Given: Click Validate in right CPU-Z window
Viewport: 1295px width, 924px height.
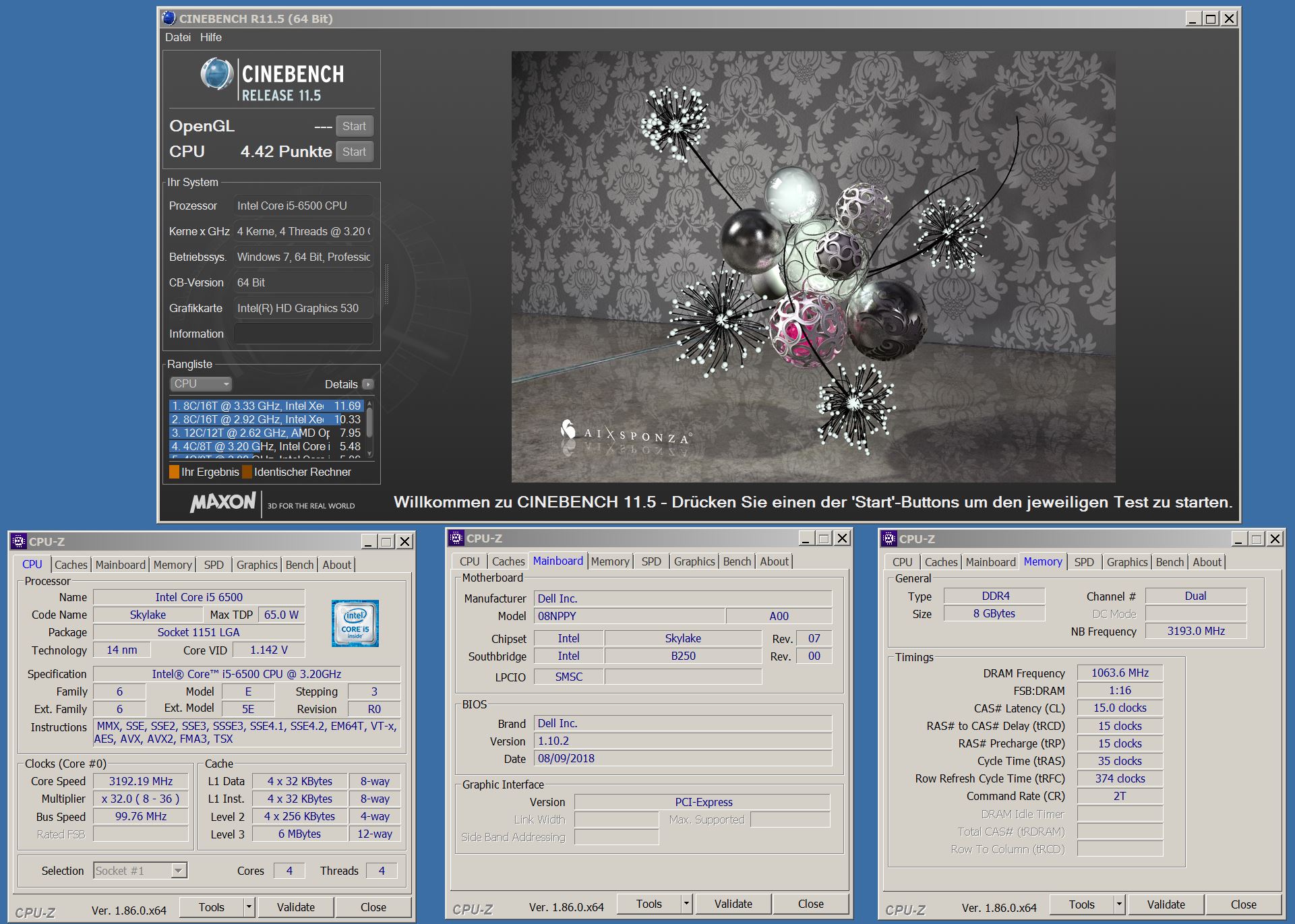Looking at the screenshot, I should pyautogui.click(x=1166, y=904).
